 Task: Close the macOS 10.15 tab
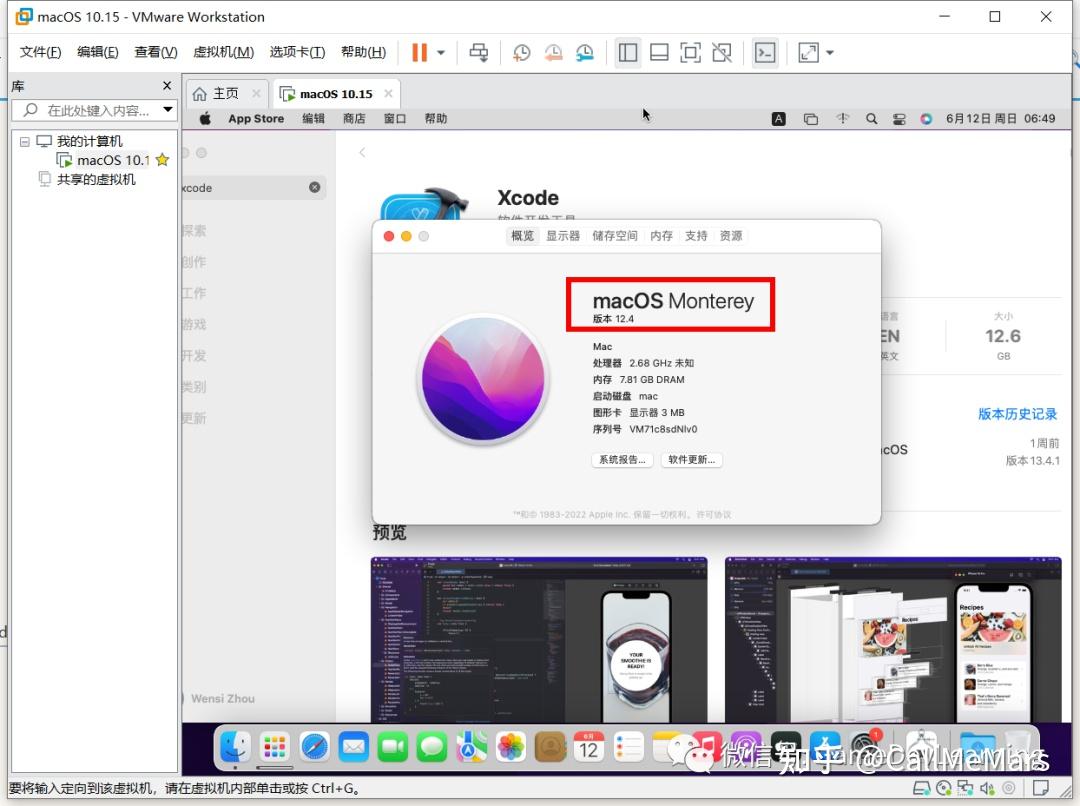coord(388,93)
